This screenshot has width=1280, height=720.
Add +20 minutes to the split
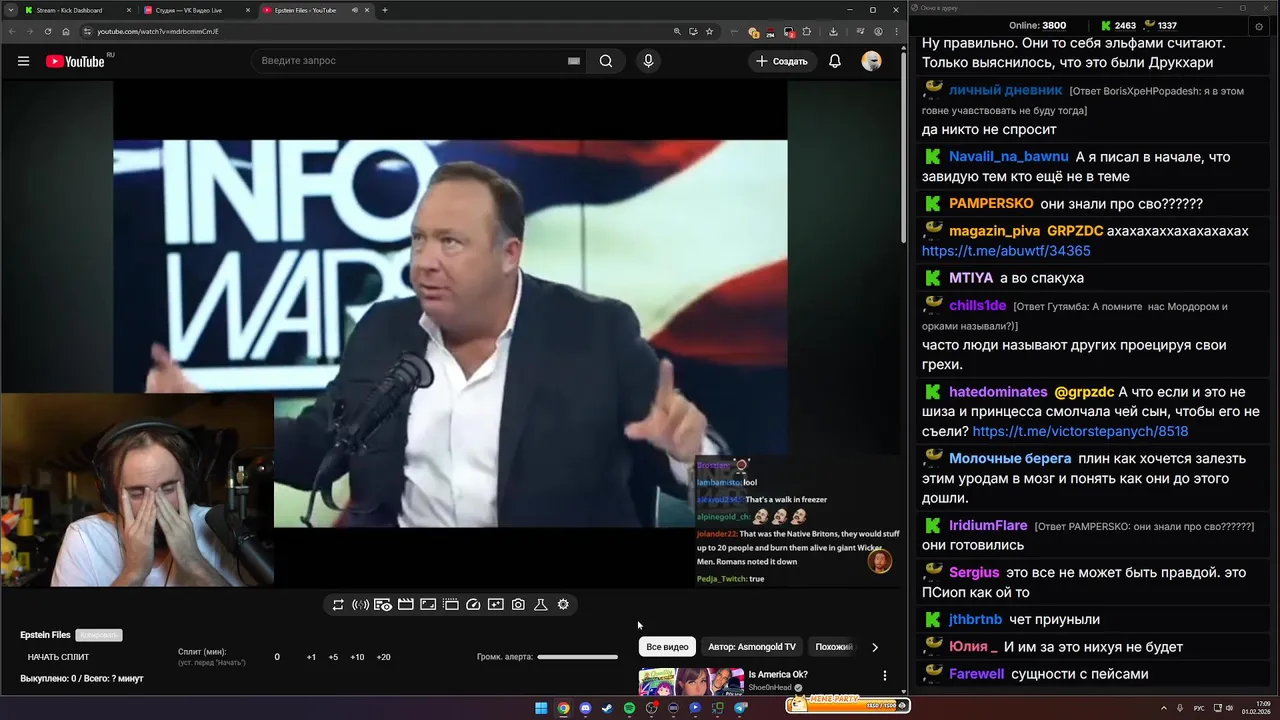click(383, 657)
